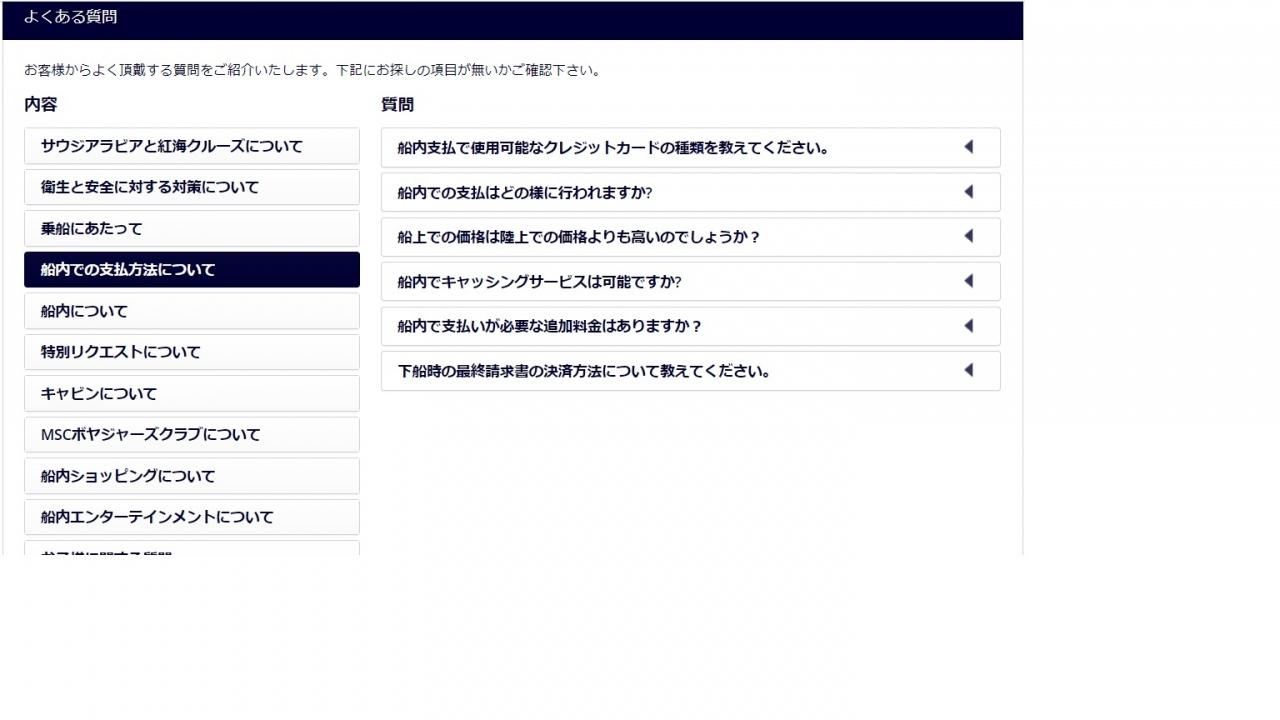Screen dimensions: 1280x720
Task: Expand the 追加料金 question row
Action: coord(691,326)
